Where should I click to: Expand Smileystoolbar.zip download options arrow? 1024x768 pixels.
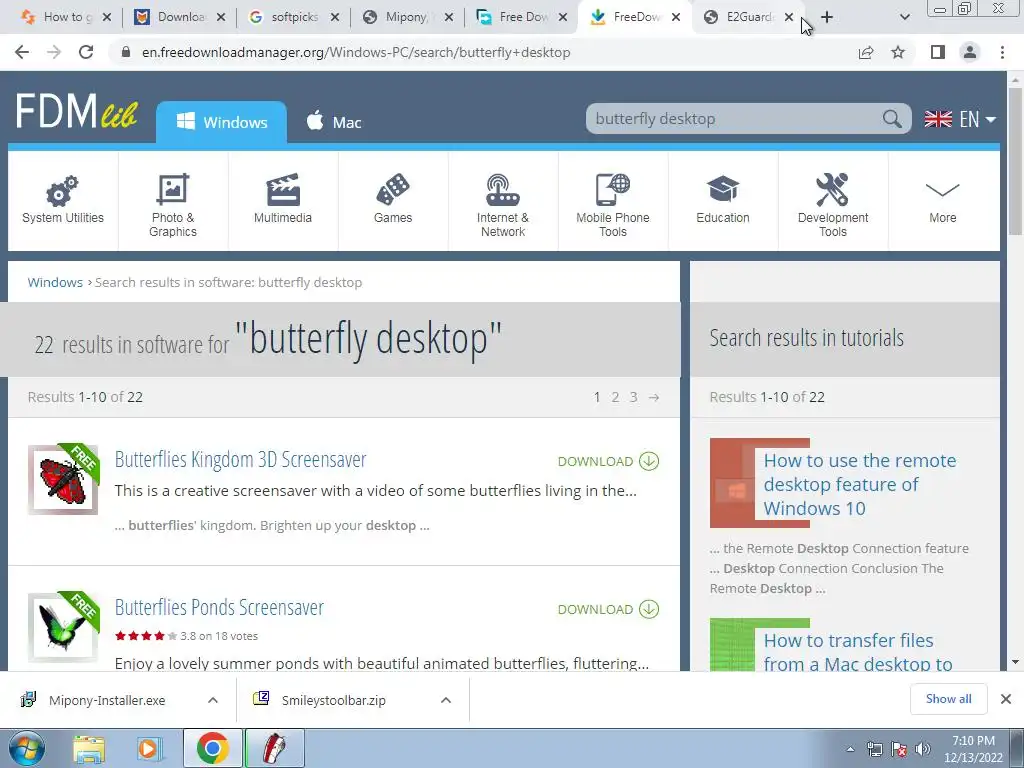point(446,700)
